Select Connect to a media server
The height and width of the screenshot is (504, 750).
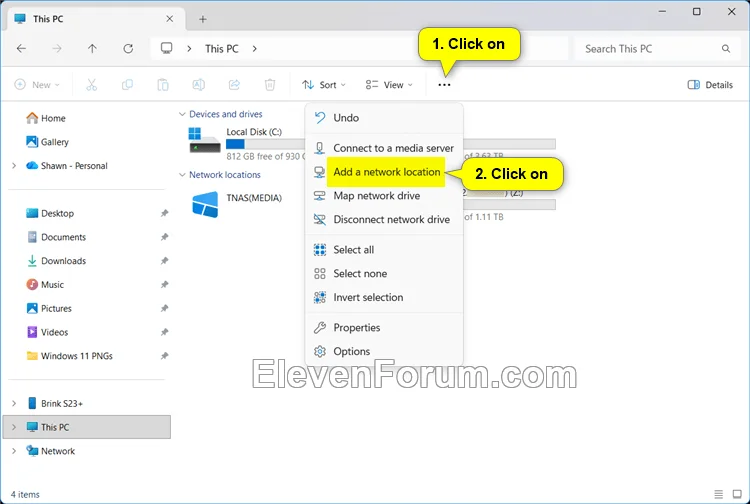[x=384, y=148]
